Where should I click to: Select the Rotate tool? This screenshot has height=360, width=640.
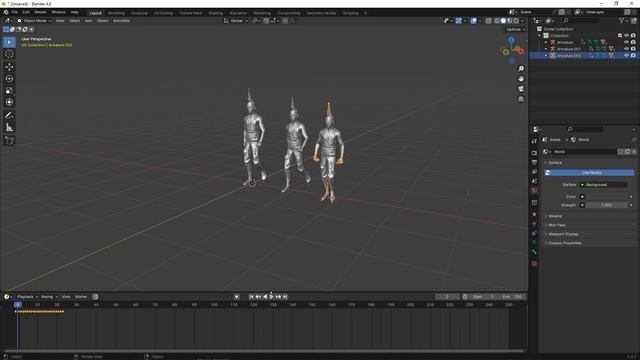tap(9, 78)
